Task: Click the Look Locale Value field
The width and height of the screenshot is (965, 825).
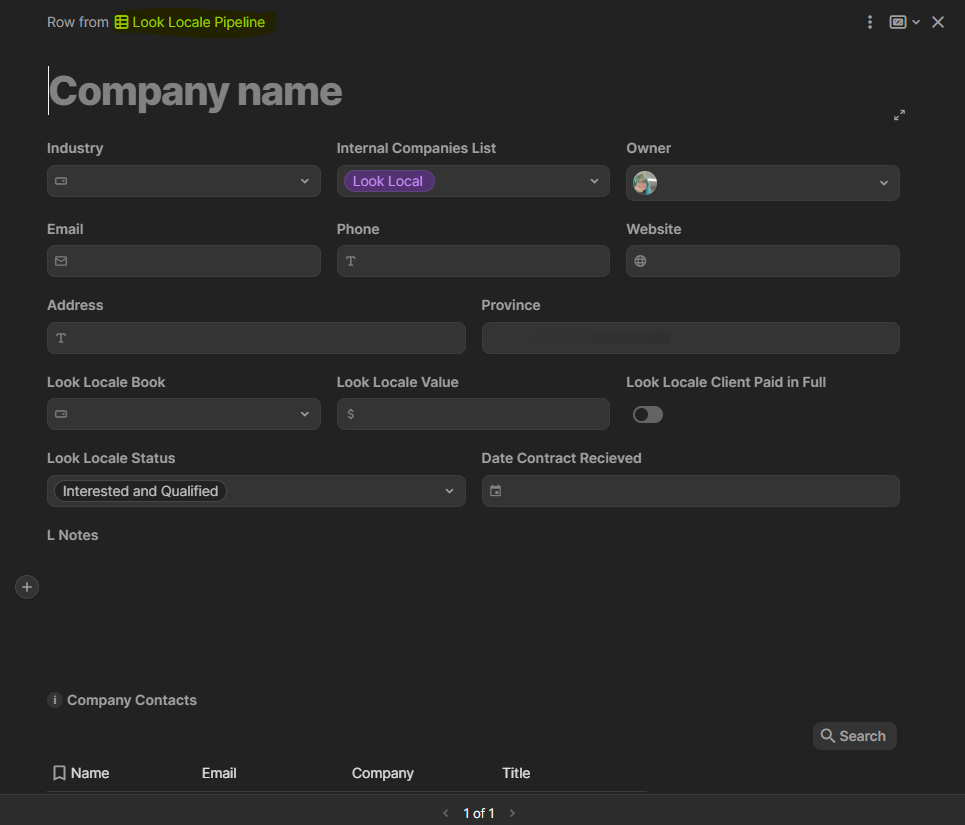Action: click(x=480, y=414)
